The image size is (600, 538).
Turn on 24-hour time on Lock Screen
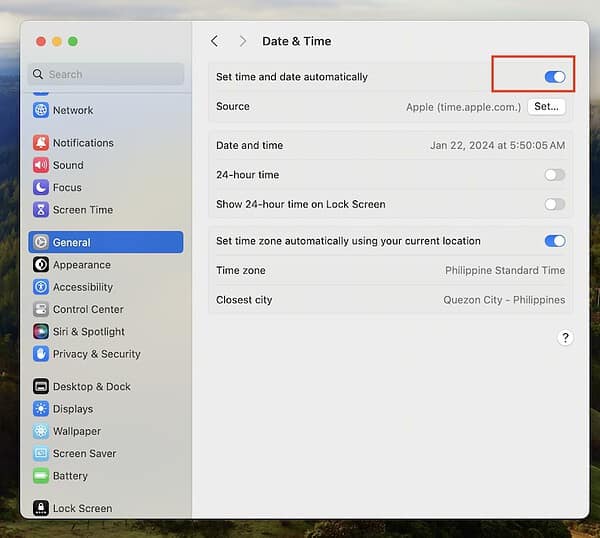pyautogui.click(x=554, y=204)
